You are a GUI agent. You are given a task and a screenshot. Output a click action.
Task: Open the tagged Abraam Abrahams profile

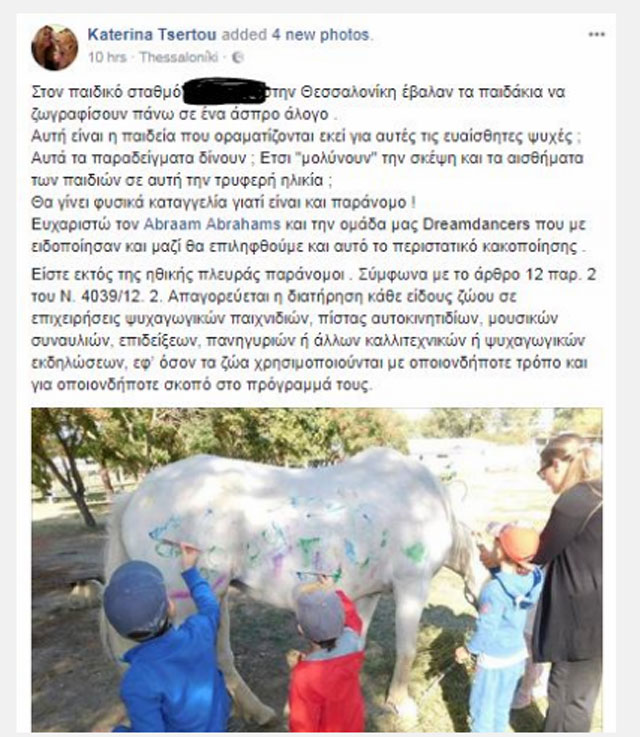point(212,224)
